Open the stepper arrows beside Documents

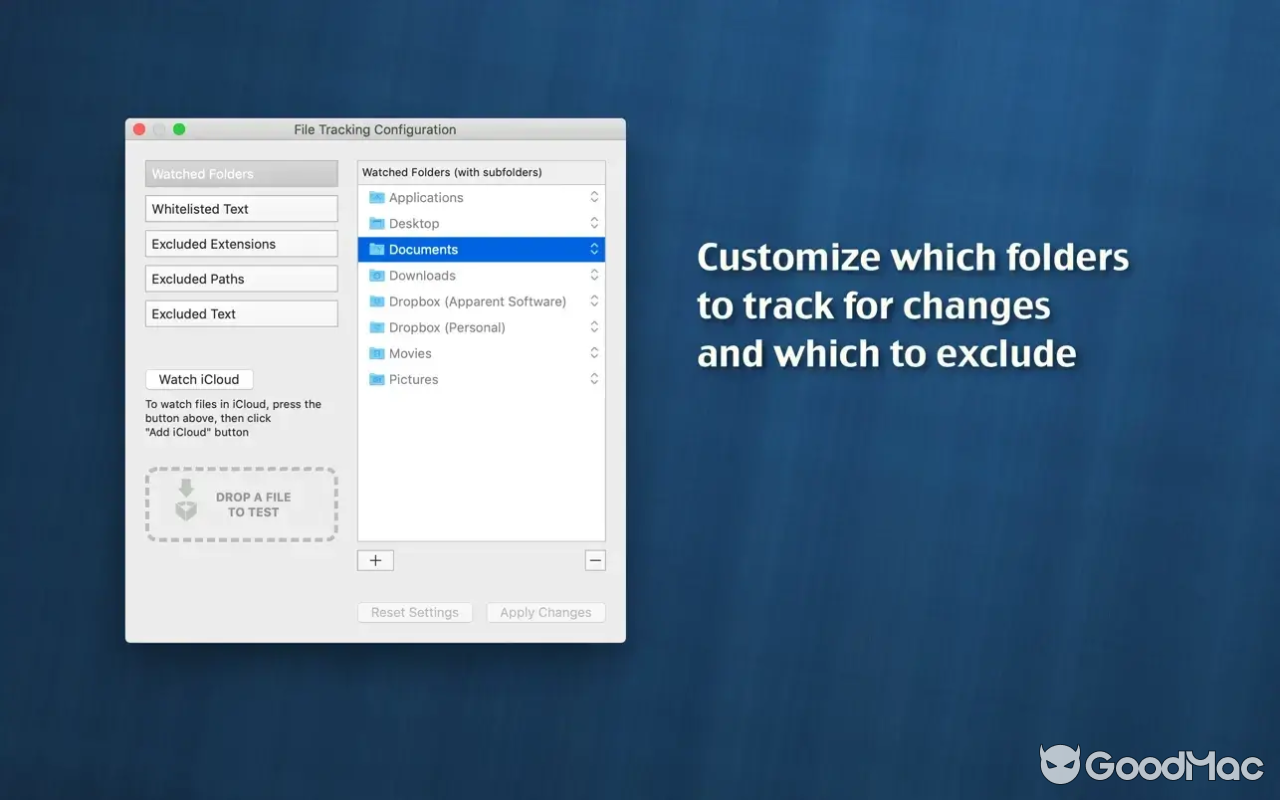point(594,249)
